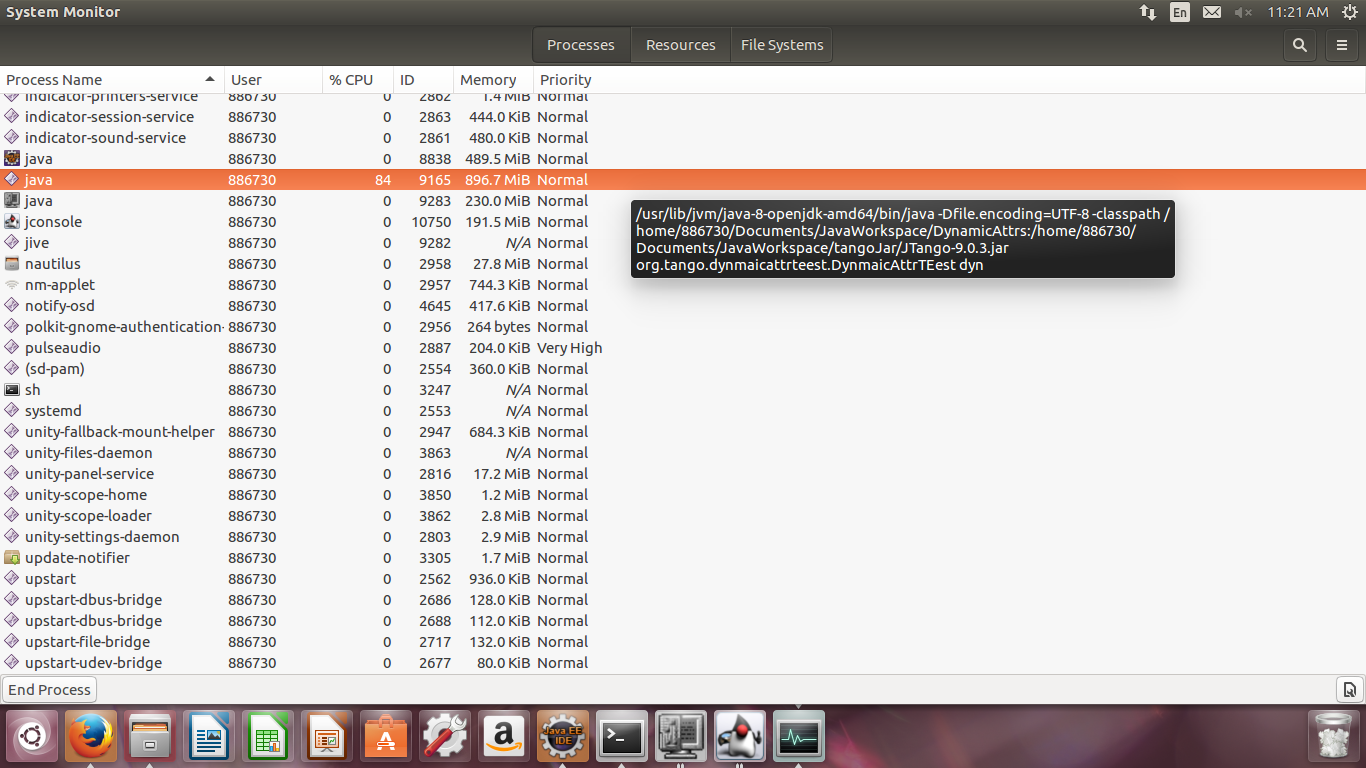The width and height of the screenshot is (1366, 768).
Task: Sort by User column header
Action: [x=274, y=80]
